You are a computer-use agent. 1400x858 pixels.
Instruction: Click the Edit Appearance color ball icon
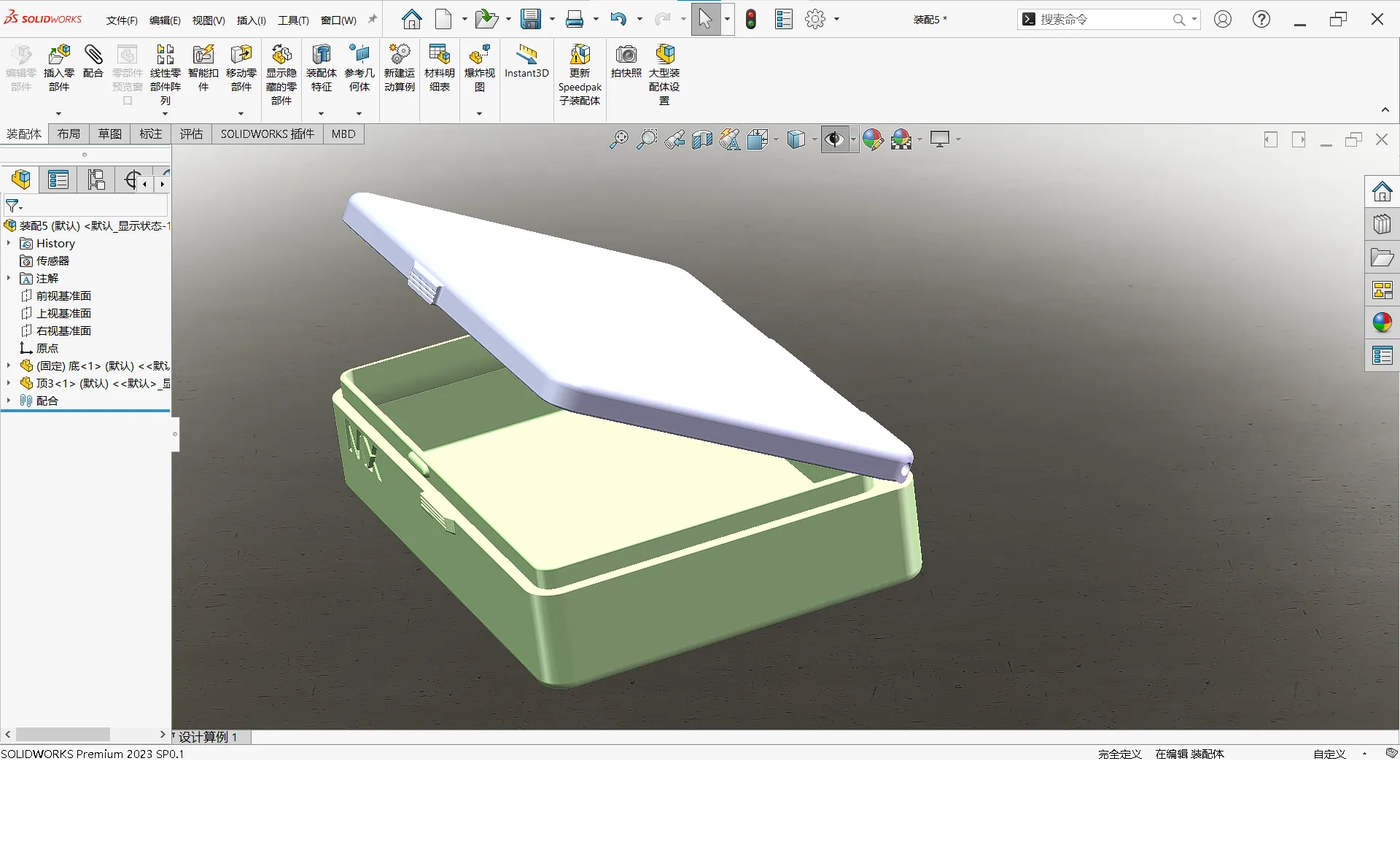click(x=873, y=139)
